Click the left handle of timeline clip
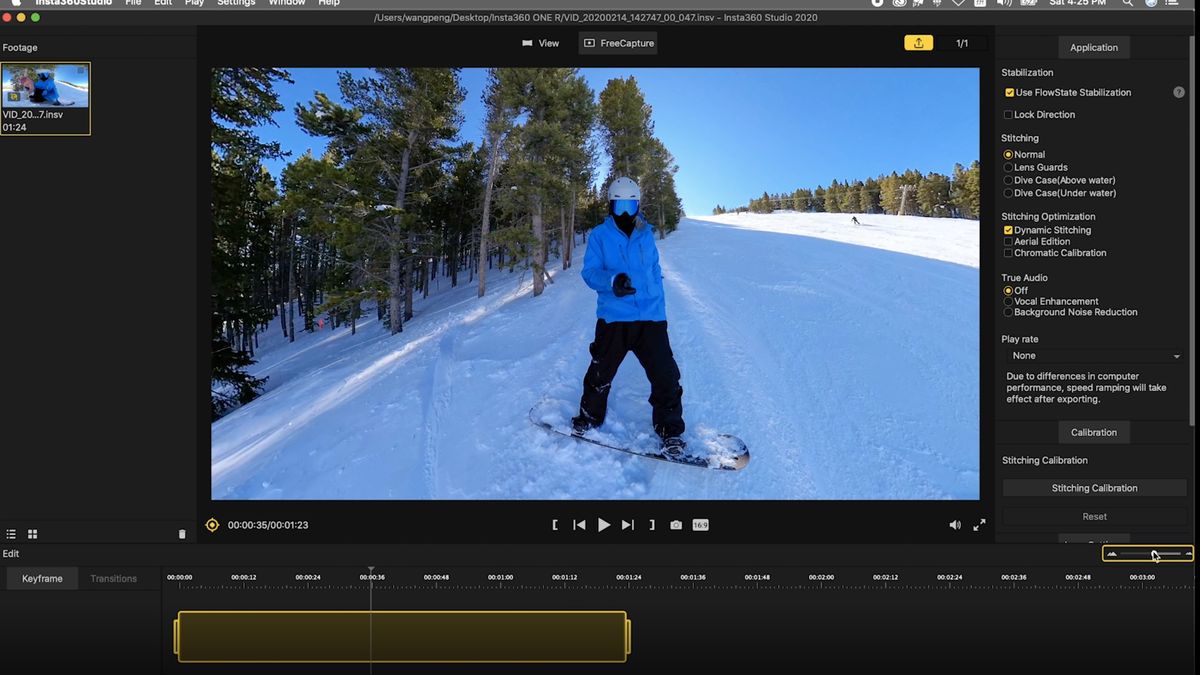Screen dimensions: 1200x675 (x=176, y=637)
